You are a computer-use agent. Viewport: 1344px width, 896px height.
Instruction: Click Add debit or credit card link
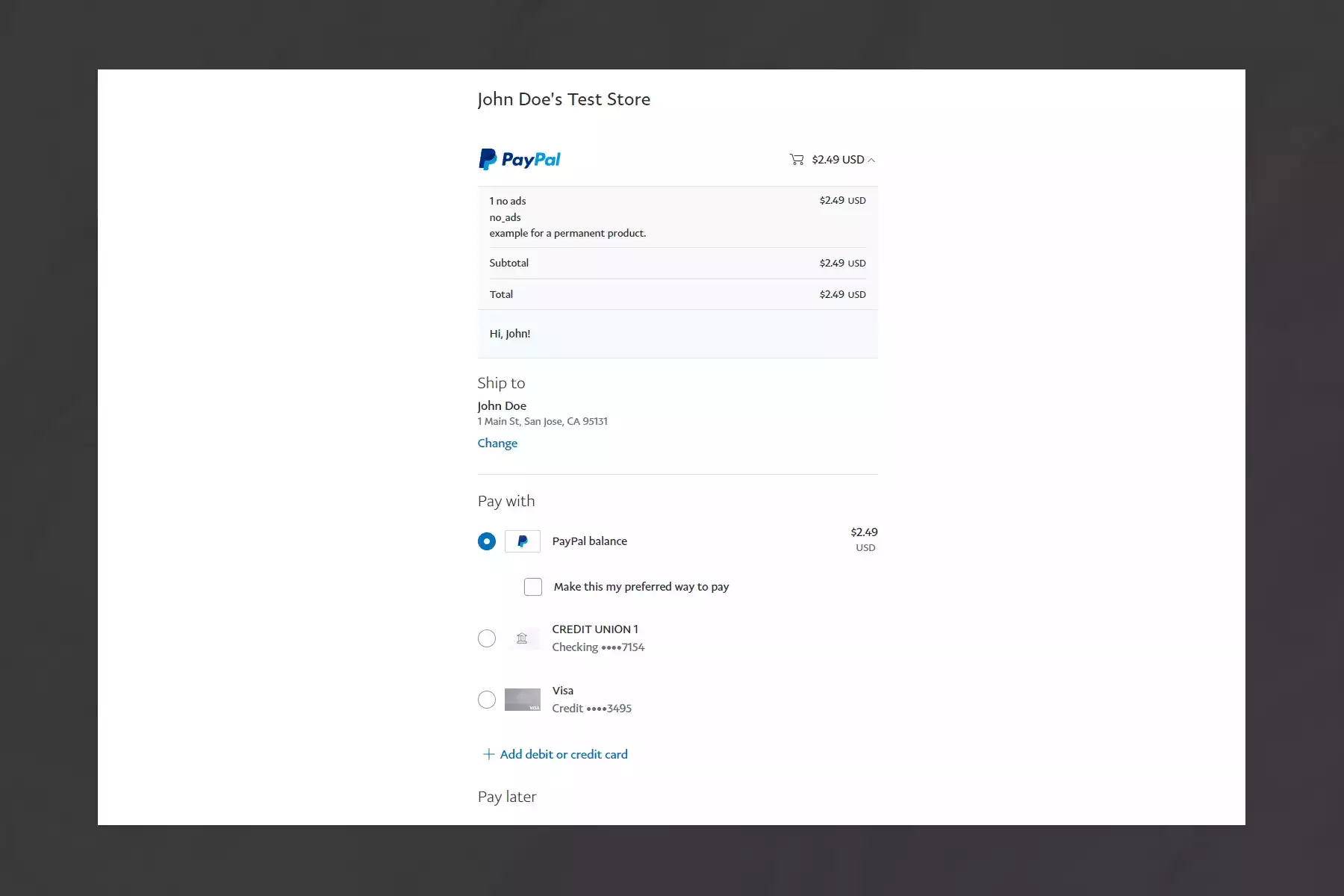point(564,754)
